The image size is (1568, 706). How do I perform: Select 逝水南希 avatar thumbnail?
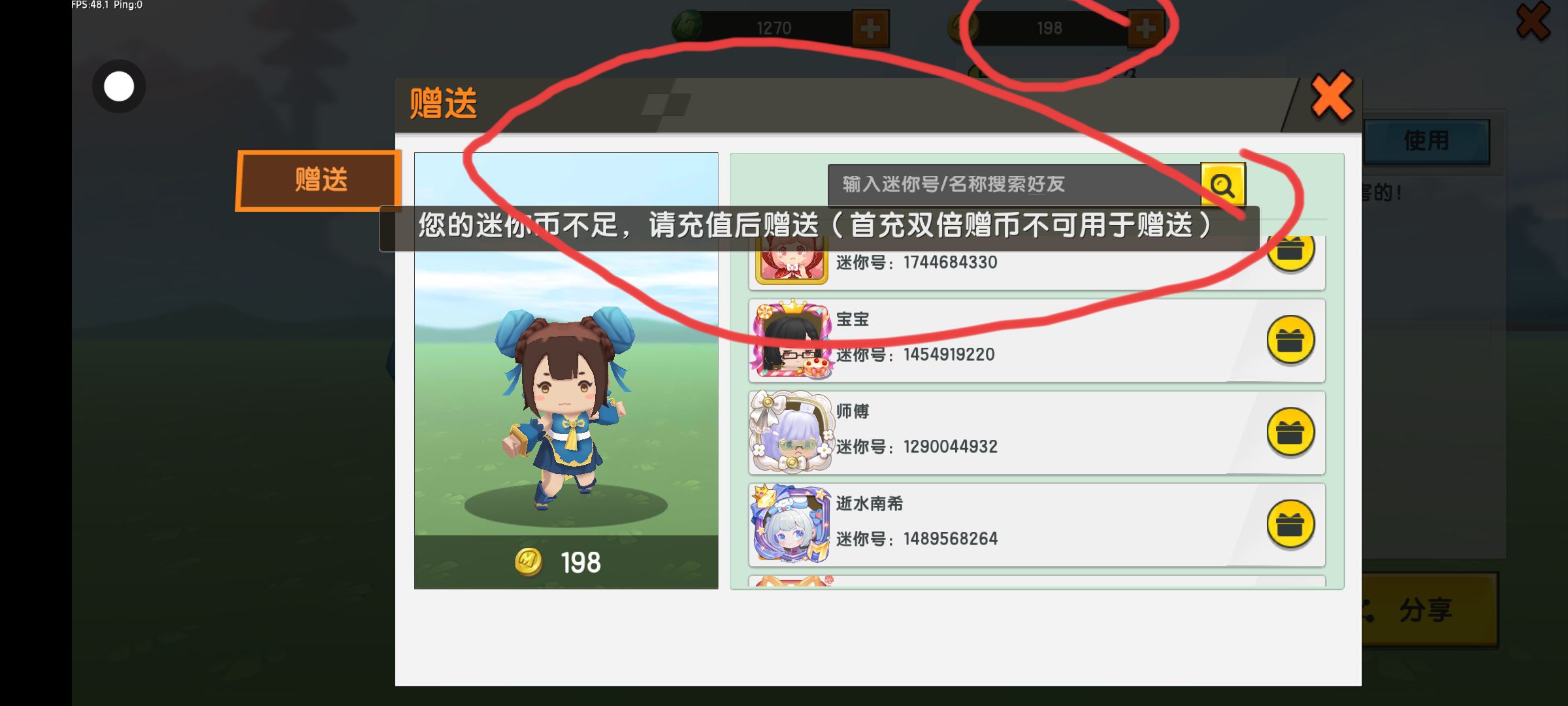click(791, 524)
